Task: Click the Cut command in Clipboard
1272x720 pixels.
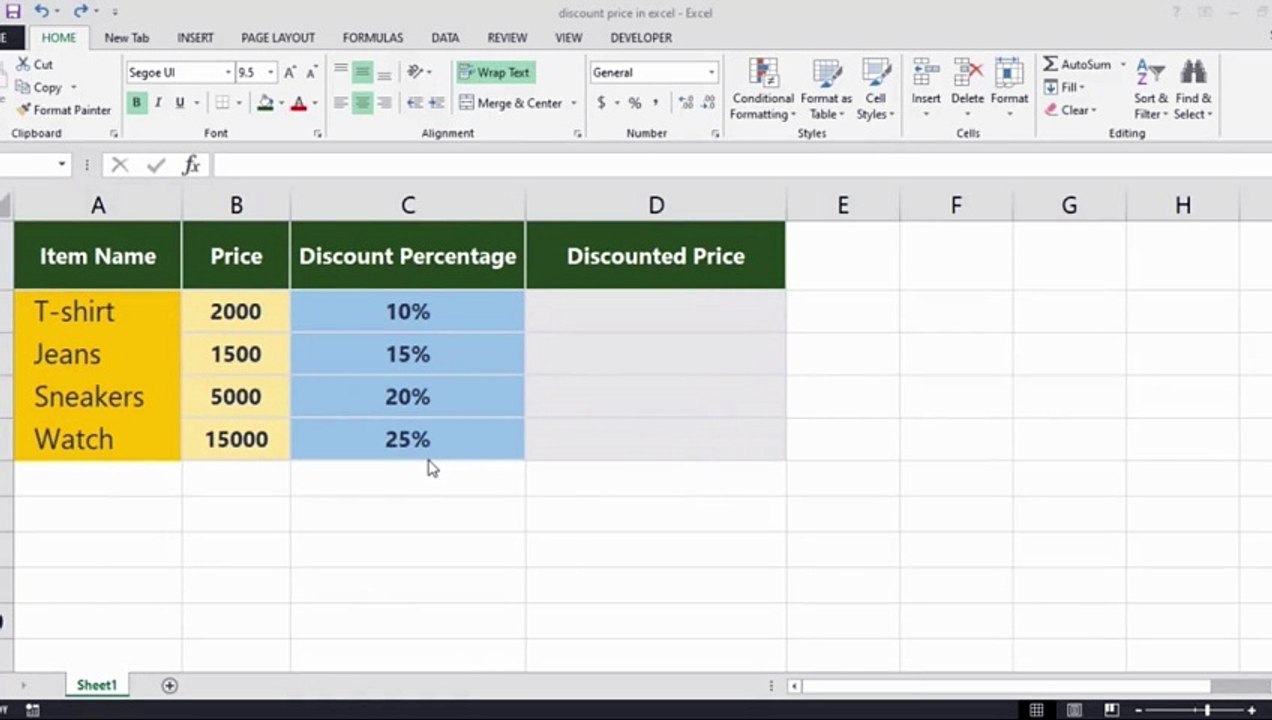Action: click(34, 64)
